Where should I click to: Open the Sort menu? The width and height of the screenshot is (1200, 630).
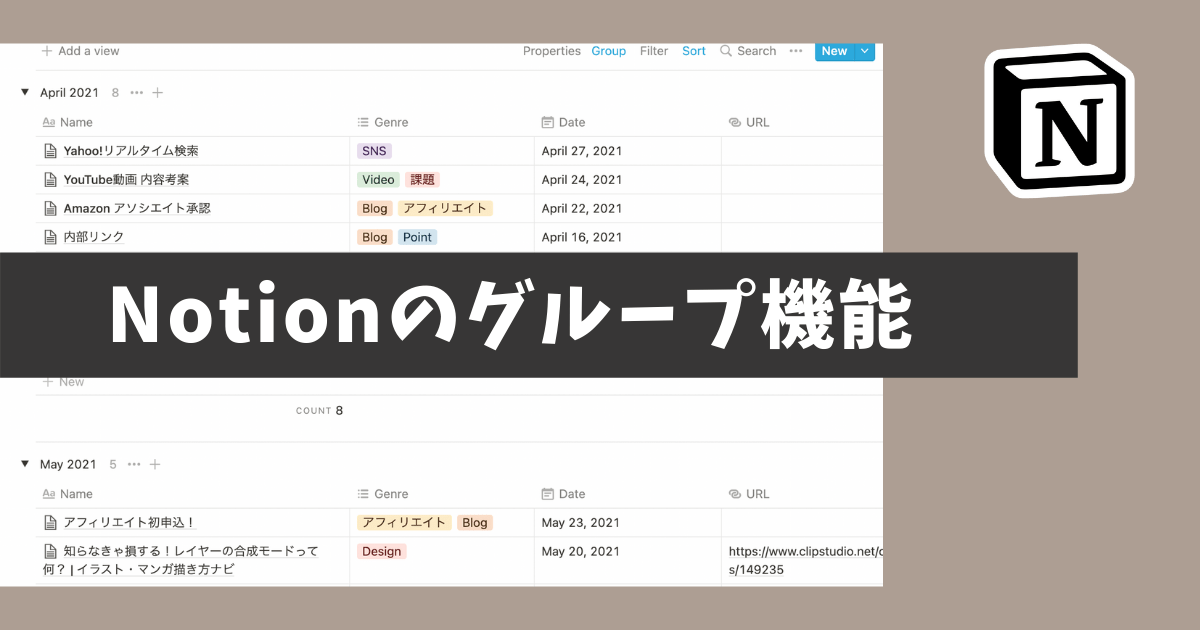click(x=694, y=51)
